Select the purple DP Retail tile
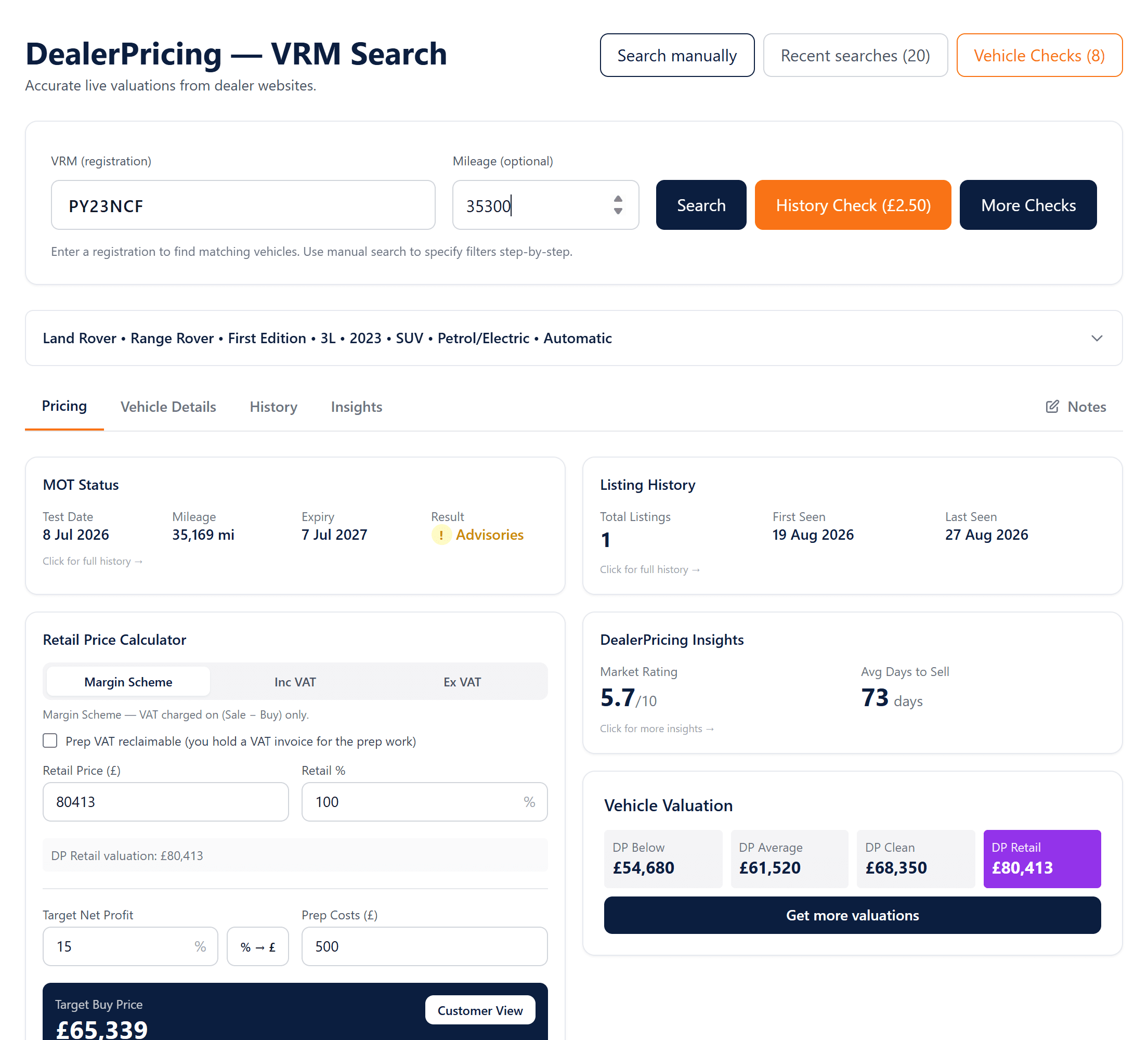Viewport: 1148px width, 1040px height. tap(1042, 859)
